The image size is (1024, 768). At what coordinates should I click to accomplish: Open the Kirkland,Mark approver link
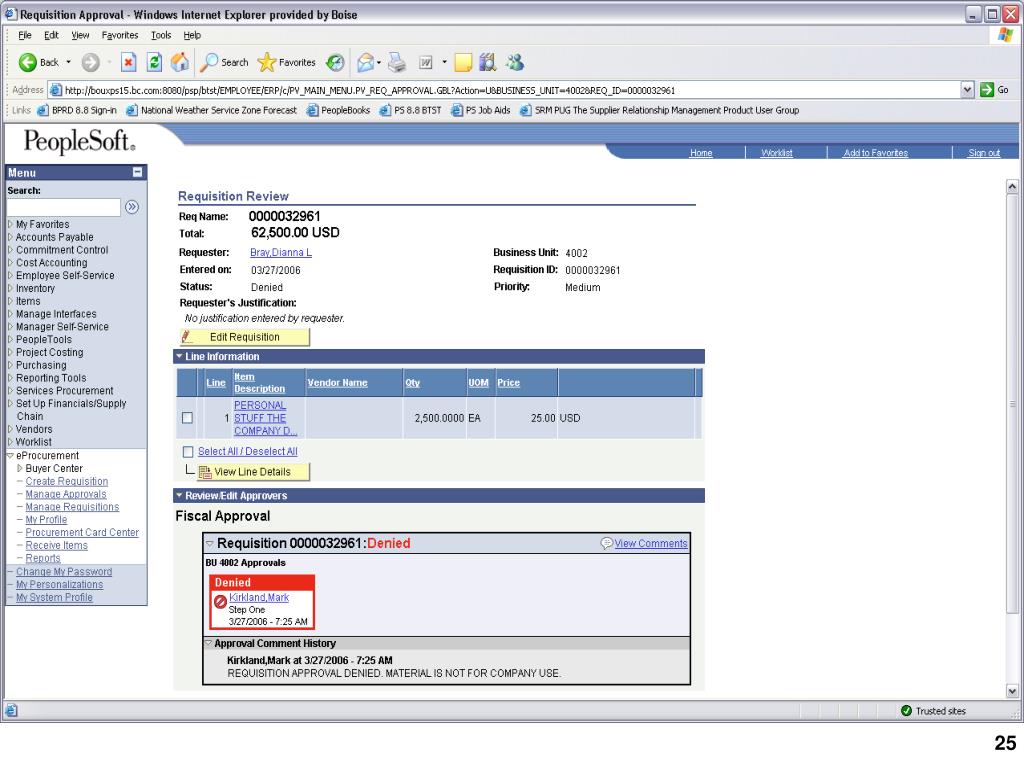click(x=259, y=598)
